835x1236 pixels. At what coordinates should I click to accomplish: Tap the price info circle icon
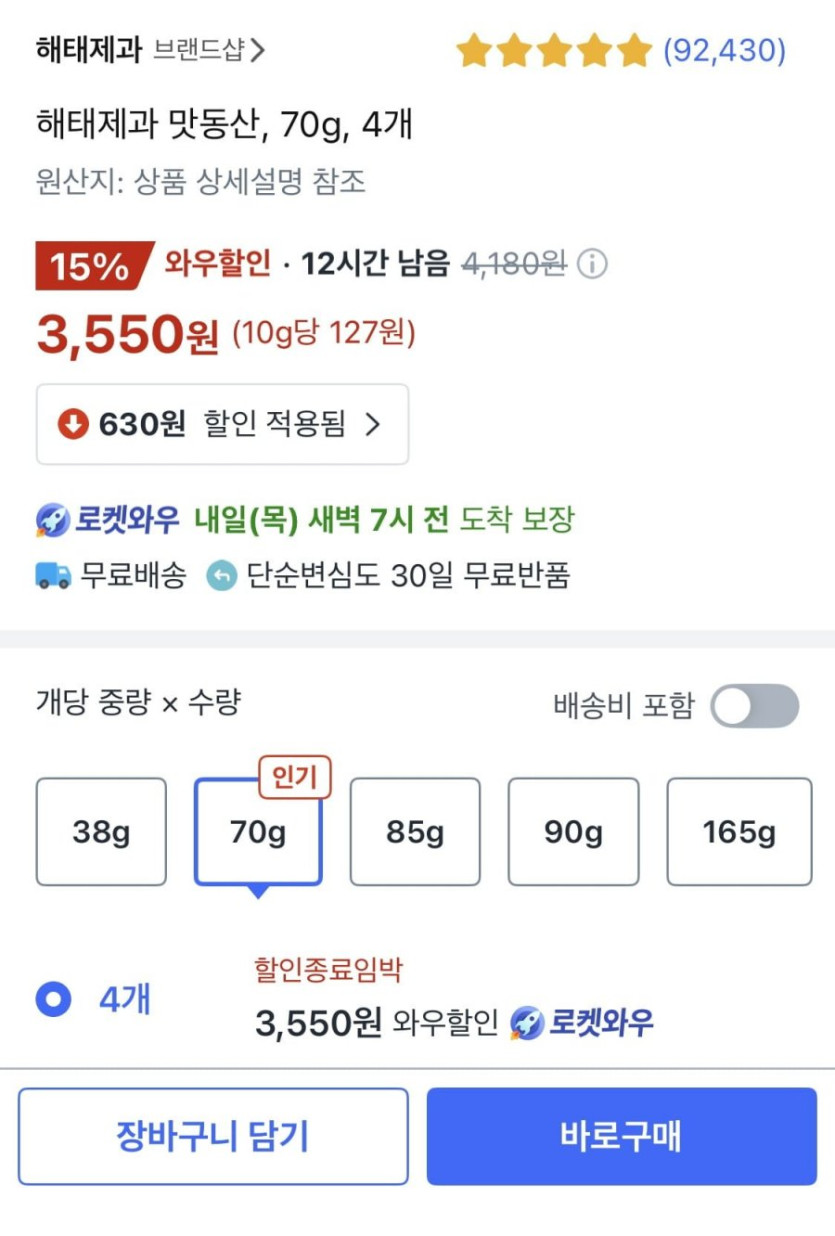(592, 265)
